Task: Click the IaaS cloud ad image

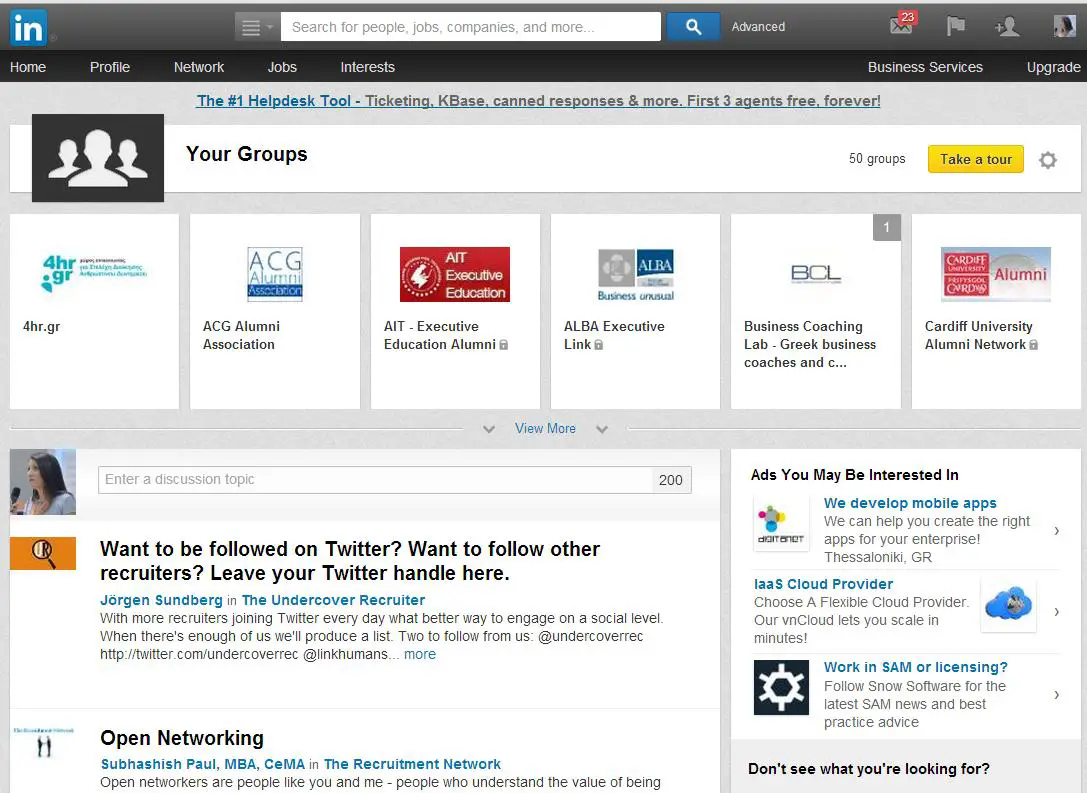Action: (1009, 604)
